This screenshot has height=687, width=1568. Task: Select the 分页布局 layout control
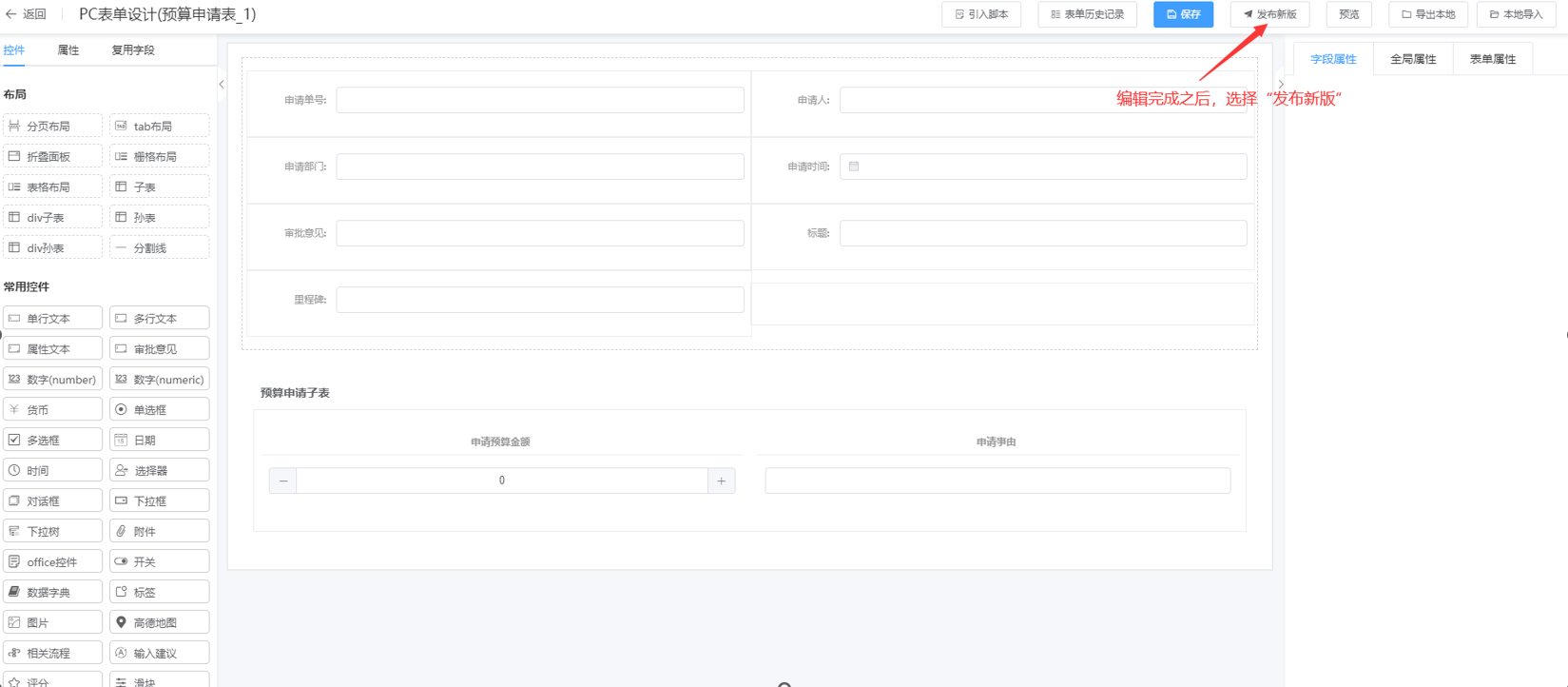coord(53,126)
